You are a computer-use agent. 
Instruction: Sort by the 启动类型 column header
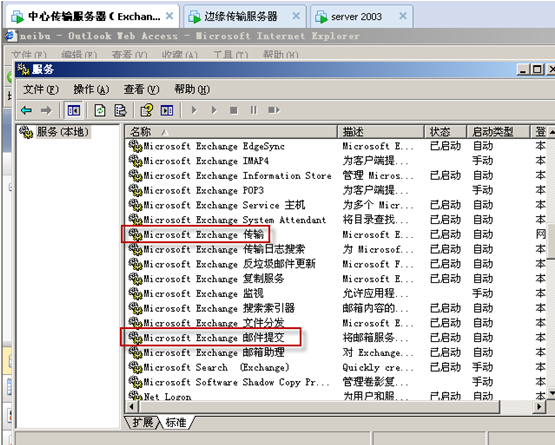498,132
